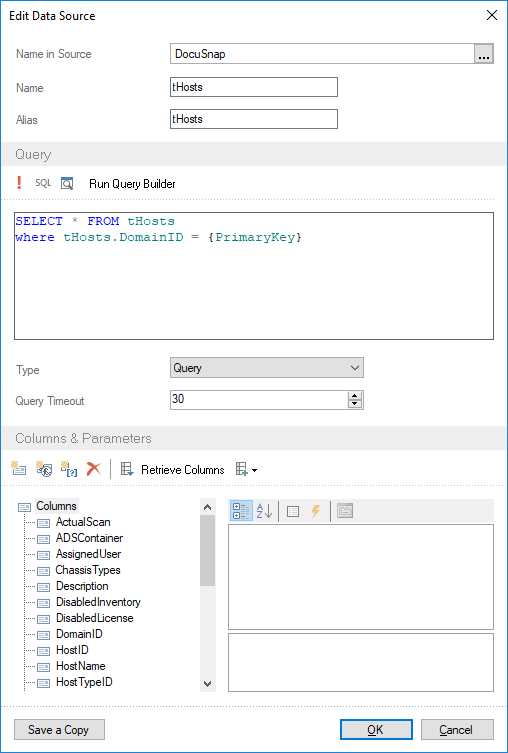The height and width of the screenshot is (753, 508).
Task: Select the ChassisTypes column
Action: (x=88, y=570)
